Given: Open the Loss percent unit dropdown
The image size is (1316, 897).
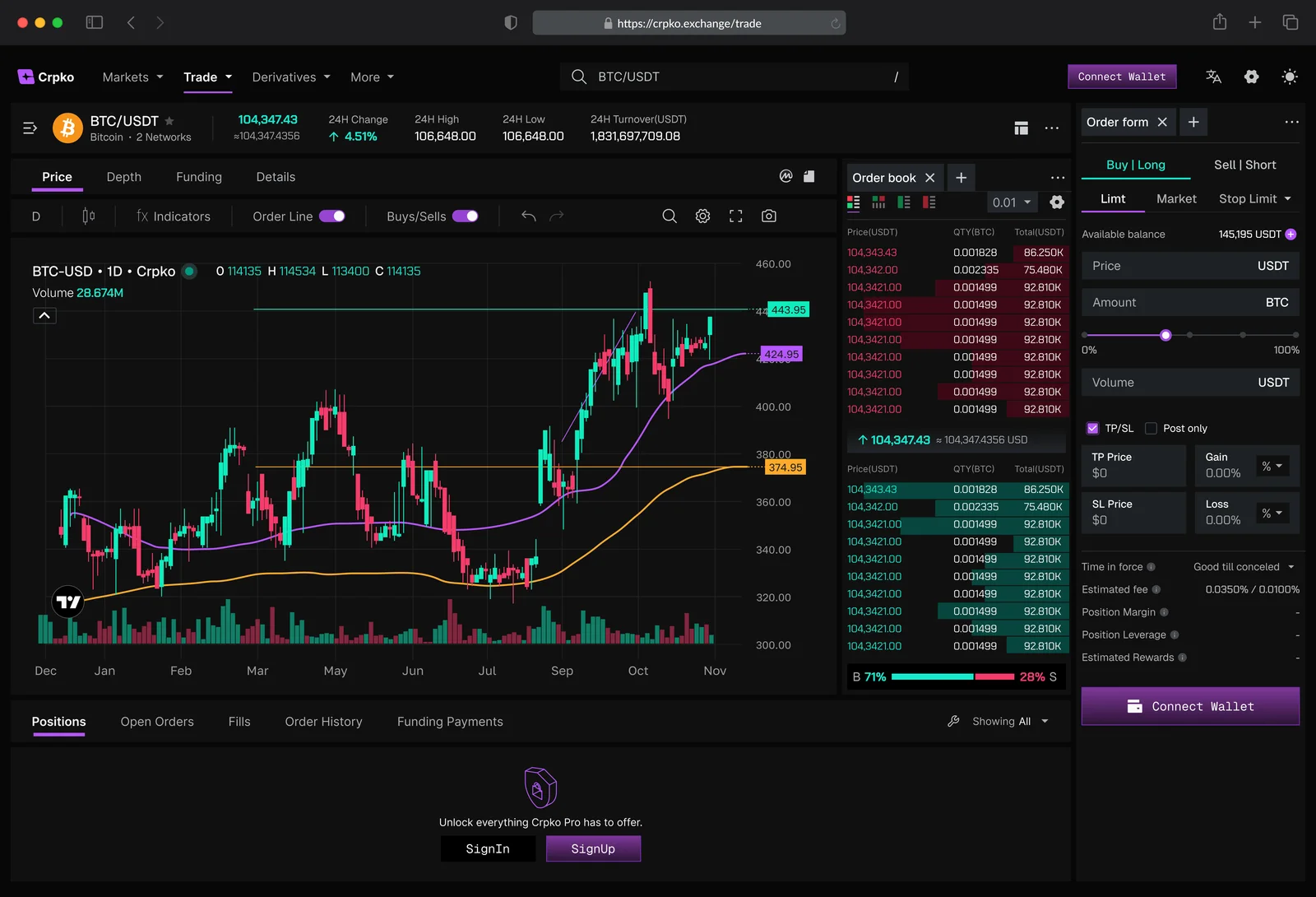Looking at the screenshot, I should pos(1272,513).
